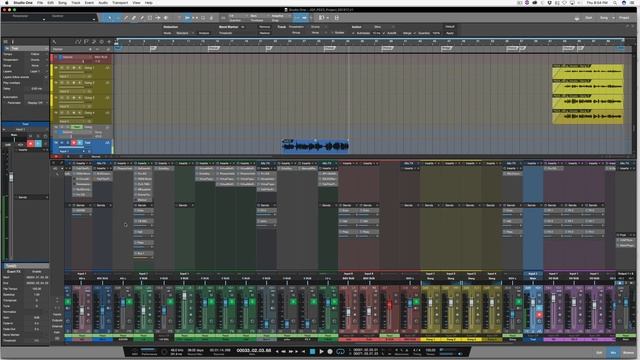Select the Listen tool in toolbar
Viewport: 640px width, 360px height.
coord(166,18)
